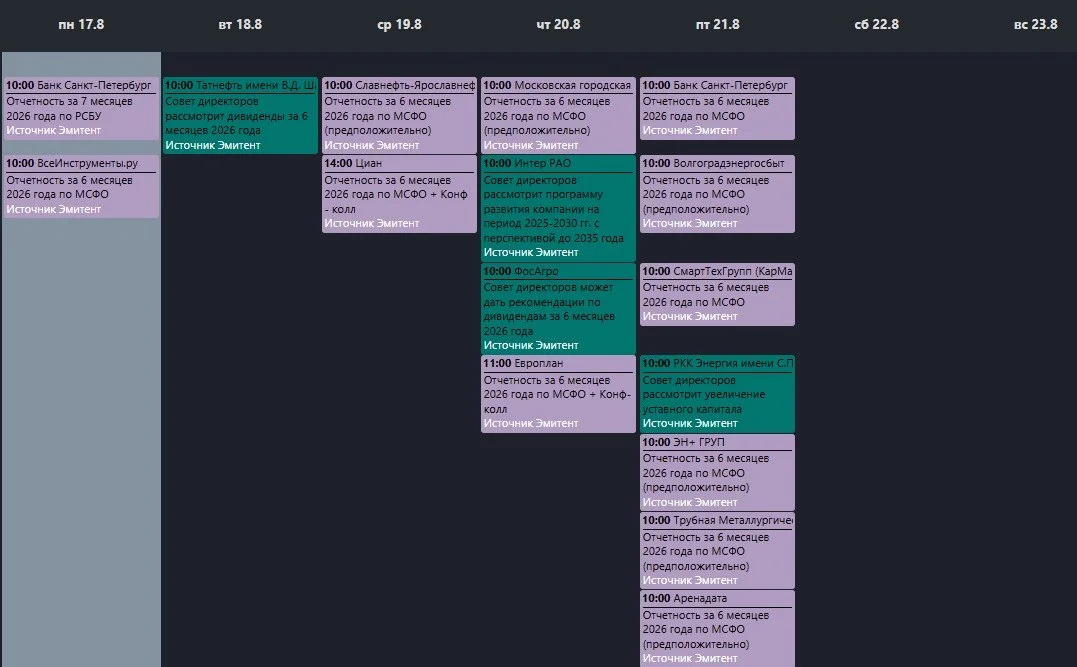Open the ВсеИнструменты.ру event card
This screenshot has height=667, width=1077.
[x=81, y=187]
